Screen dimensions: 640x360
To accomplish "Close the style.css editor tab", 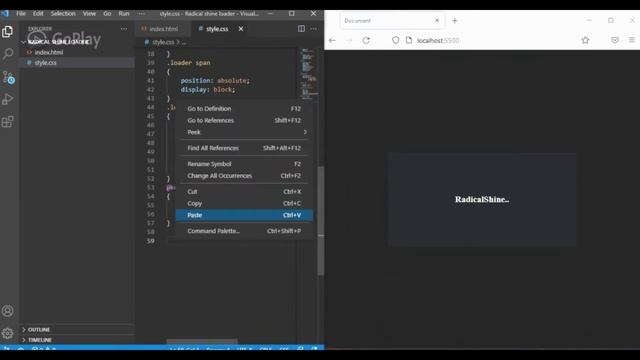I will [241, 29].
